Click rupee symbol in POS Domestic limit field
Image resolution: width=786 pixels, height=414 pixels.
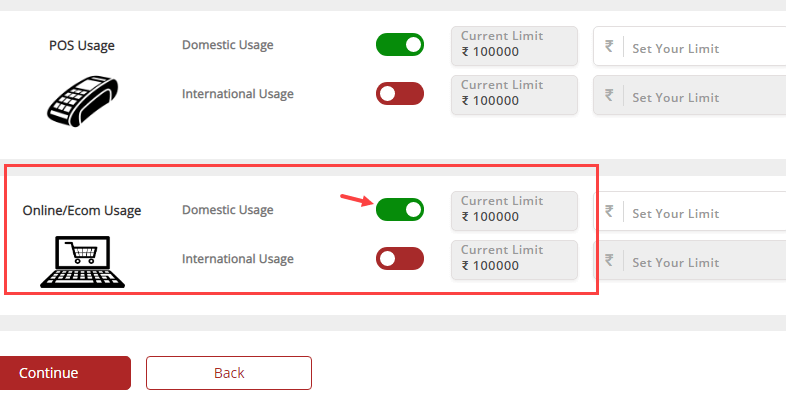609,47
